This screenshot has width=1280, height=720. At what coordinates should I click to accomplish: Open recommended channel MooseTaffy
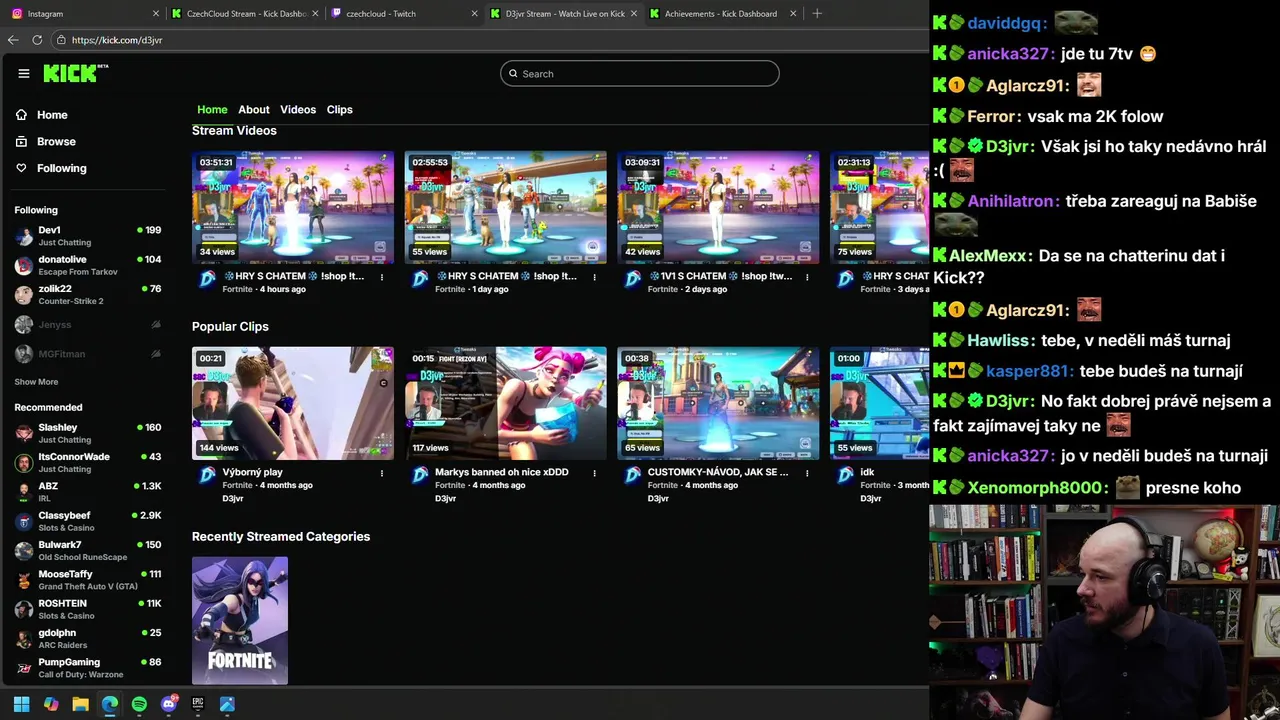(88, 580)
